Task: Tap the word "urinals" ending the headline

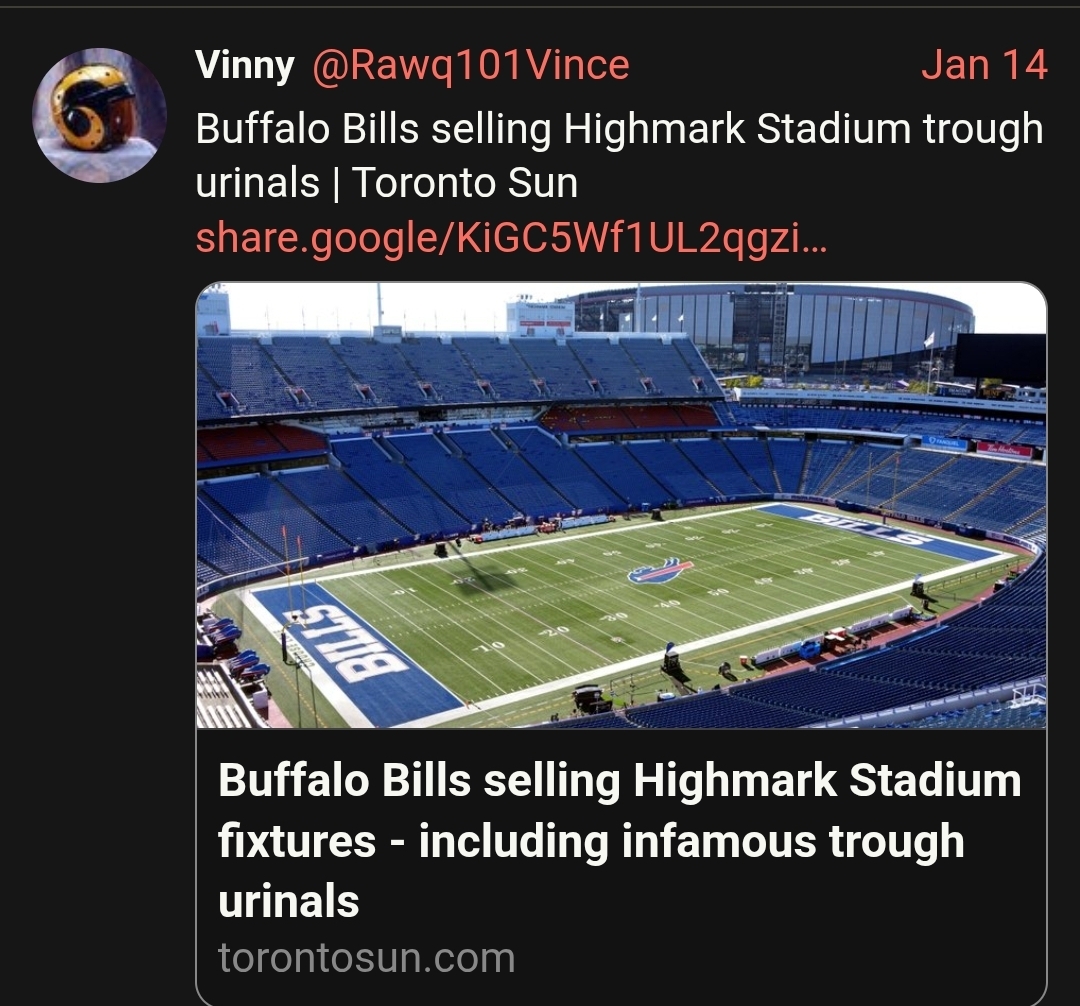Action: click(288, 901)
